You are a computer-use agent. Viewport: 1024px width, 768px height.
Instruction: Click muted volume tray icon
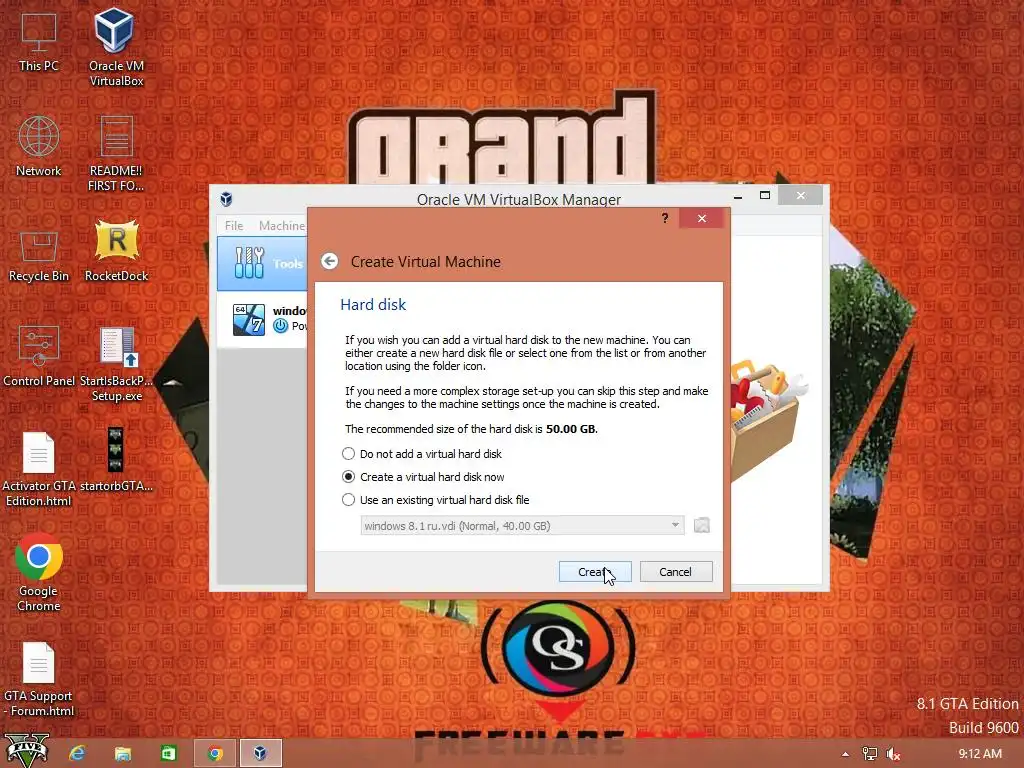click(893, 754)
